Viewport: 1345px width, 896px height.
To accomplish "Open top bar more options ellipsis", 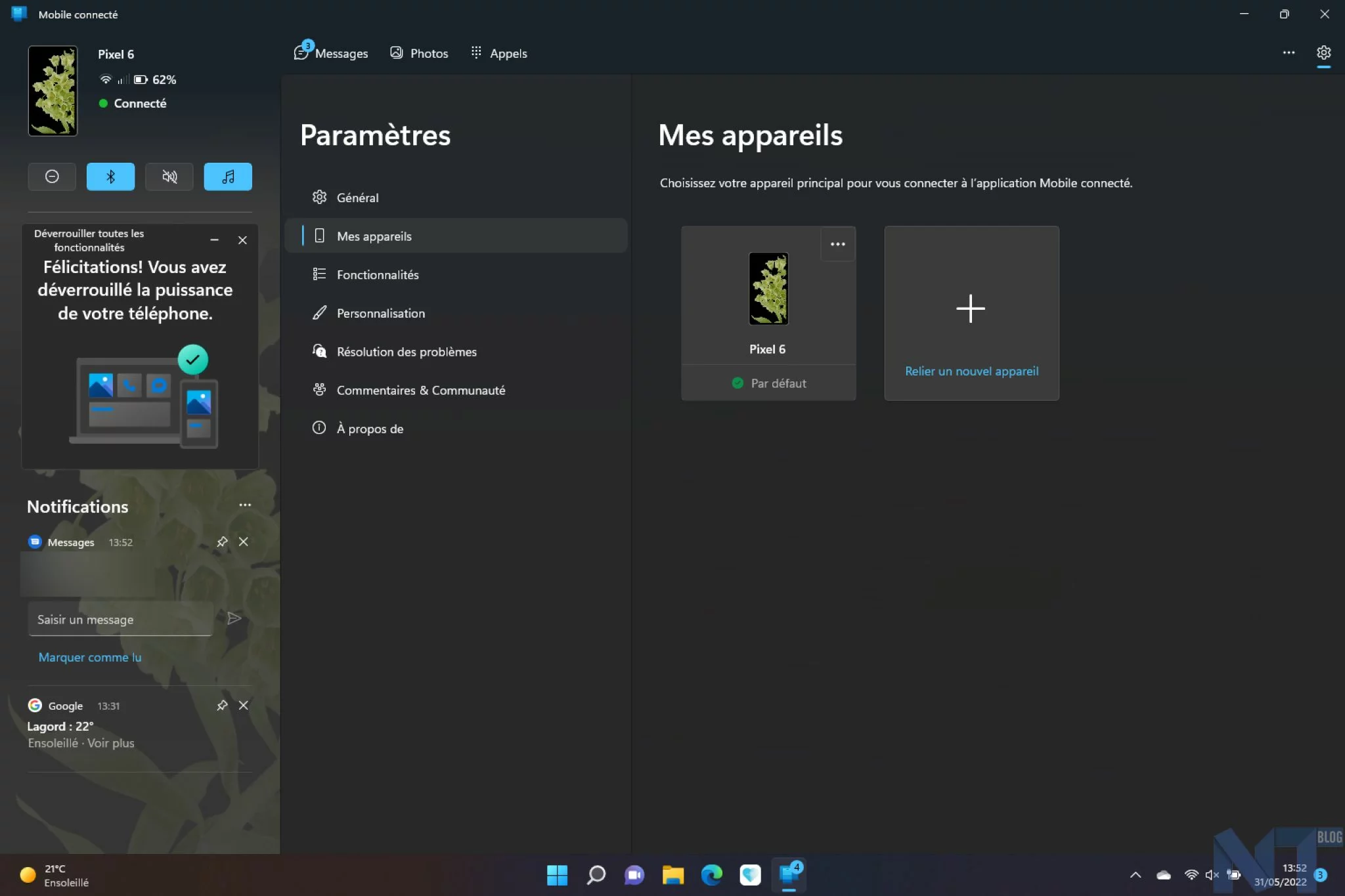I will tap(1289, 53).
